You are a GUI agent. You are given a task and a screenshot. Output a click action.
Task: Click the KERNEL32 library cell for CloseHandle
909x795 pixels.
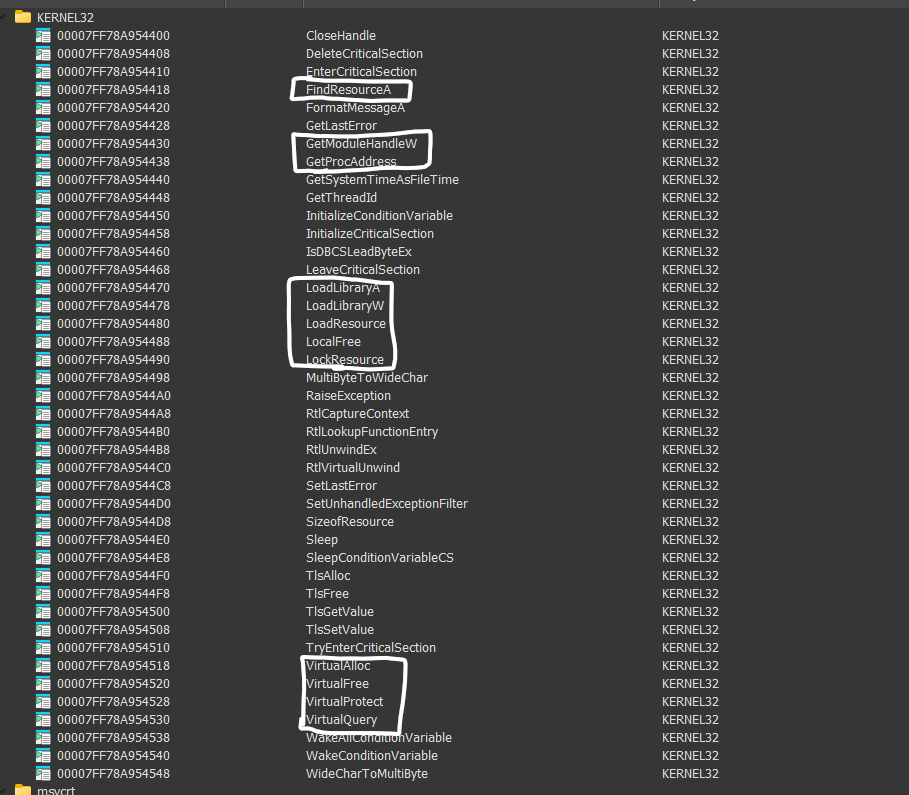point(690,36)
